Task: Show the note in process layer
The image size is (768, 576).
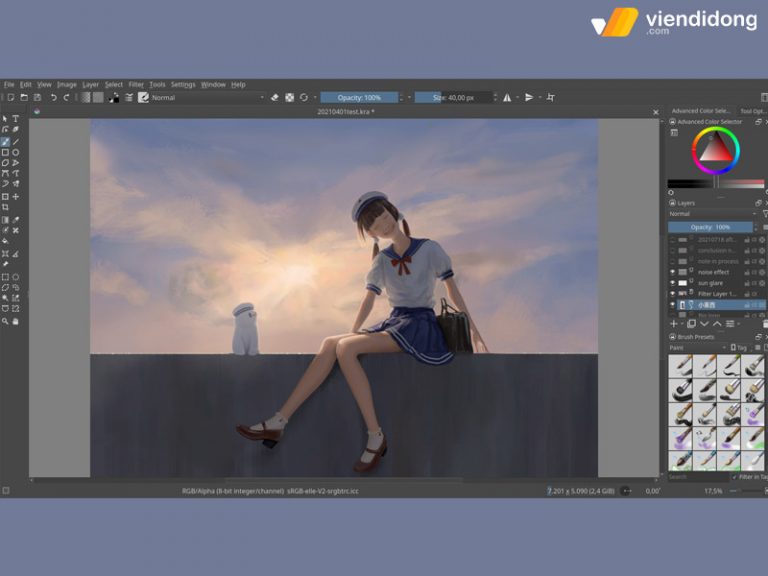Action: (x=672, y=261)
